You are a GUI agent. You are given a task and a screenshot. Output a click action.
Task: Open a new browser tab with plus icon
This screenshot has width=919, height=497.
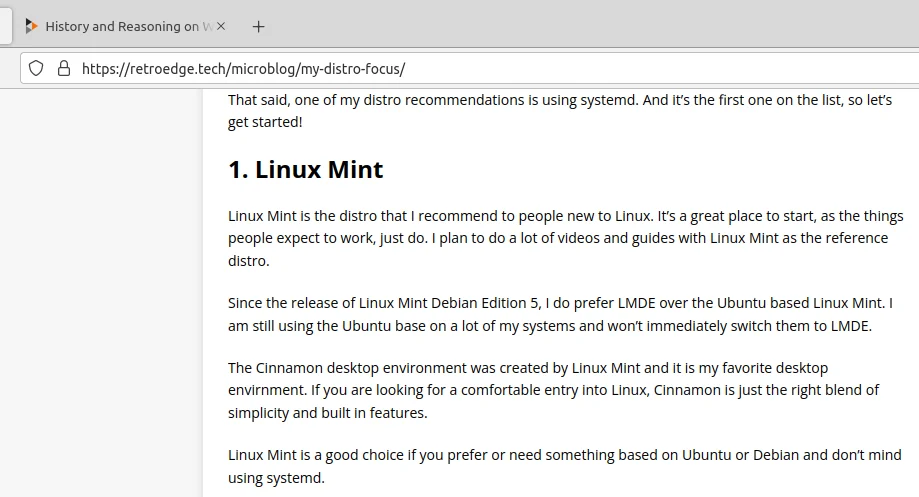pyautogui.click(x=258, y=26)
